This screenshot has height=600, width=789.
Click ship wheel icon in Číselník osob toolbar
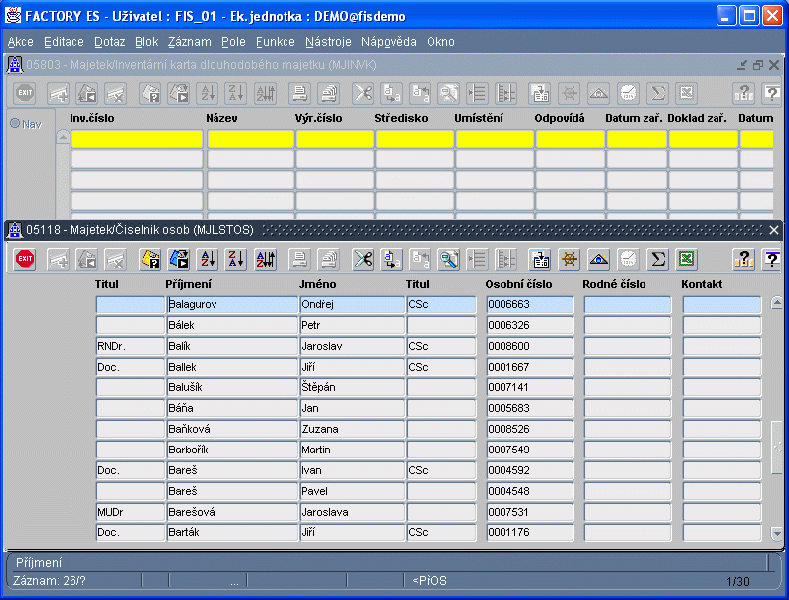tap(569, 259)
